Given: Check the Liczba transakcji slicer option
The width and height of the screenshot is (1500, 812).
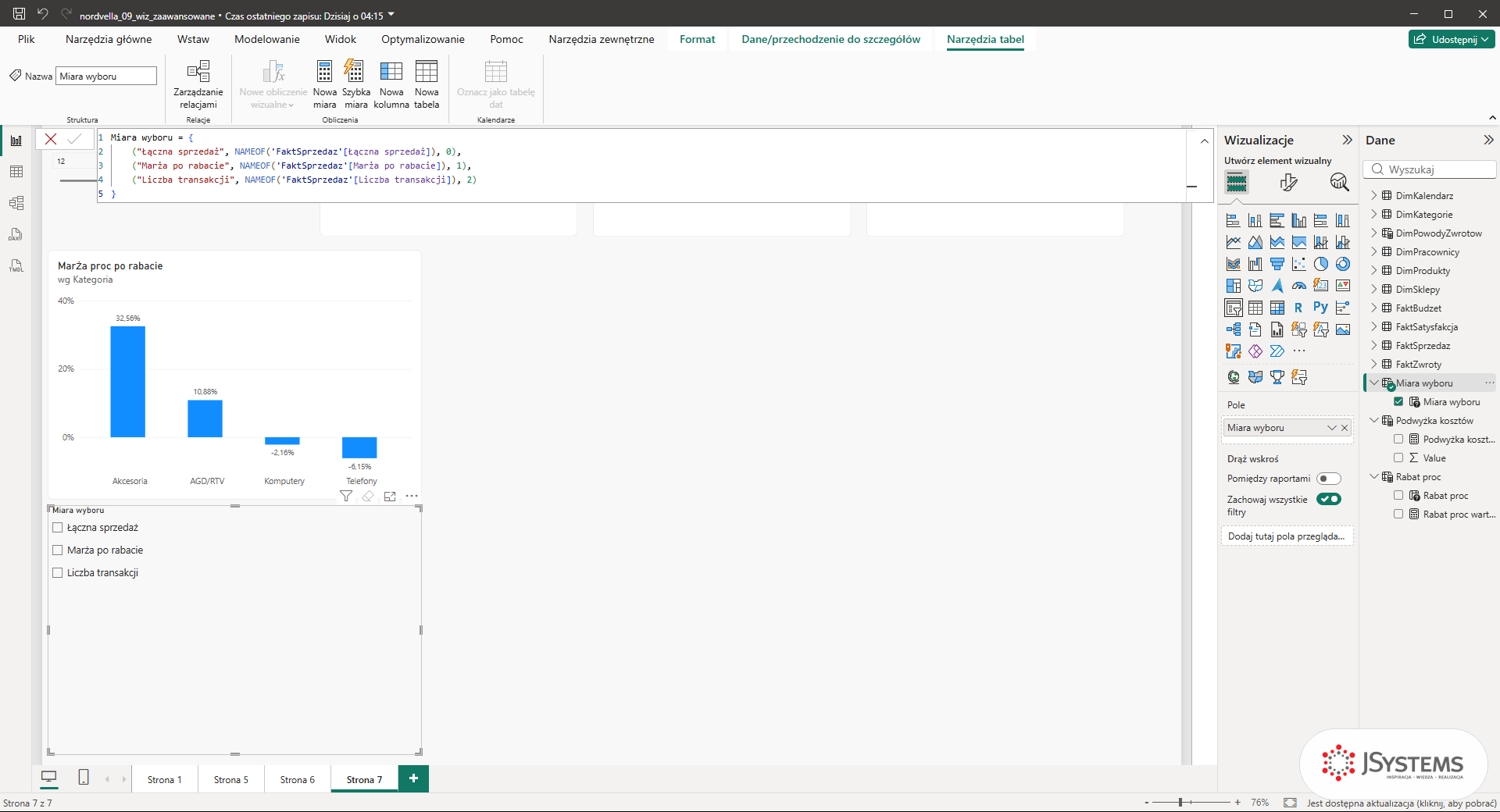Looking at the screenshot, I should click(x=57, y=573).
